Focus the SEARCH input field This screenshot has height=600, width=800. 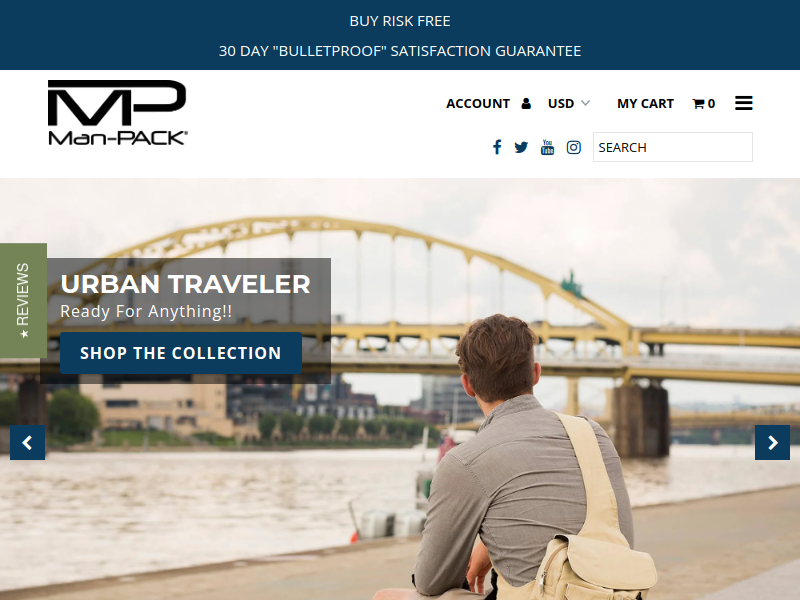click(x=672, y=147)
